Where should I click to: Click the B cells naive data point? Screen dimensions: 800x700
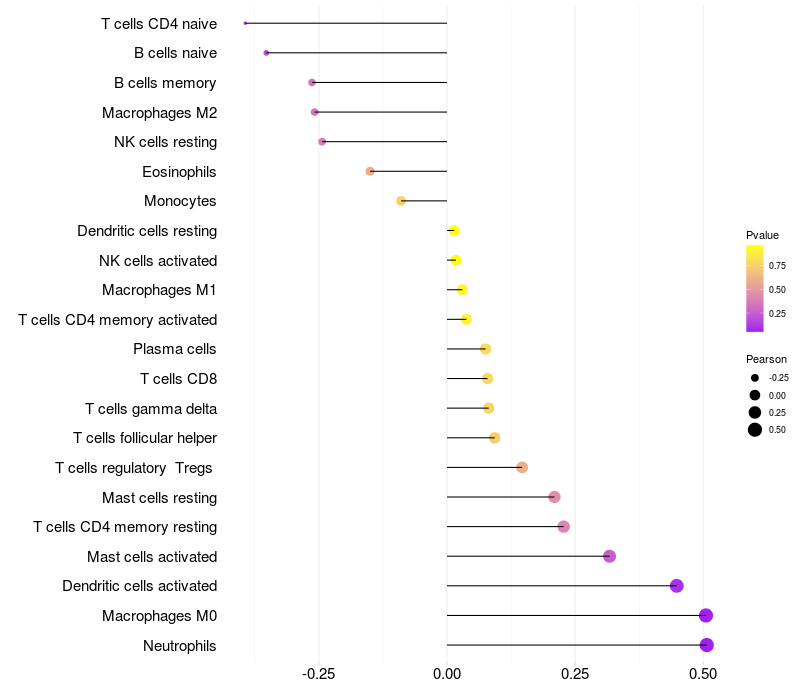(266, 53)
